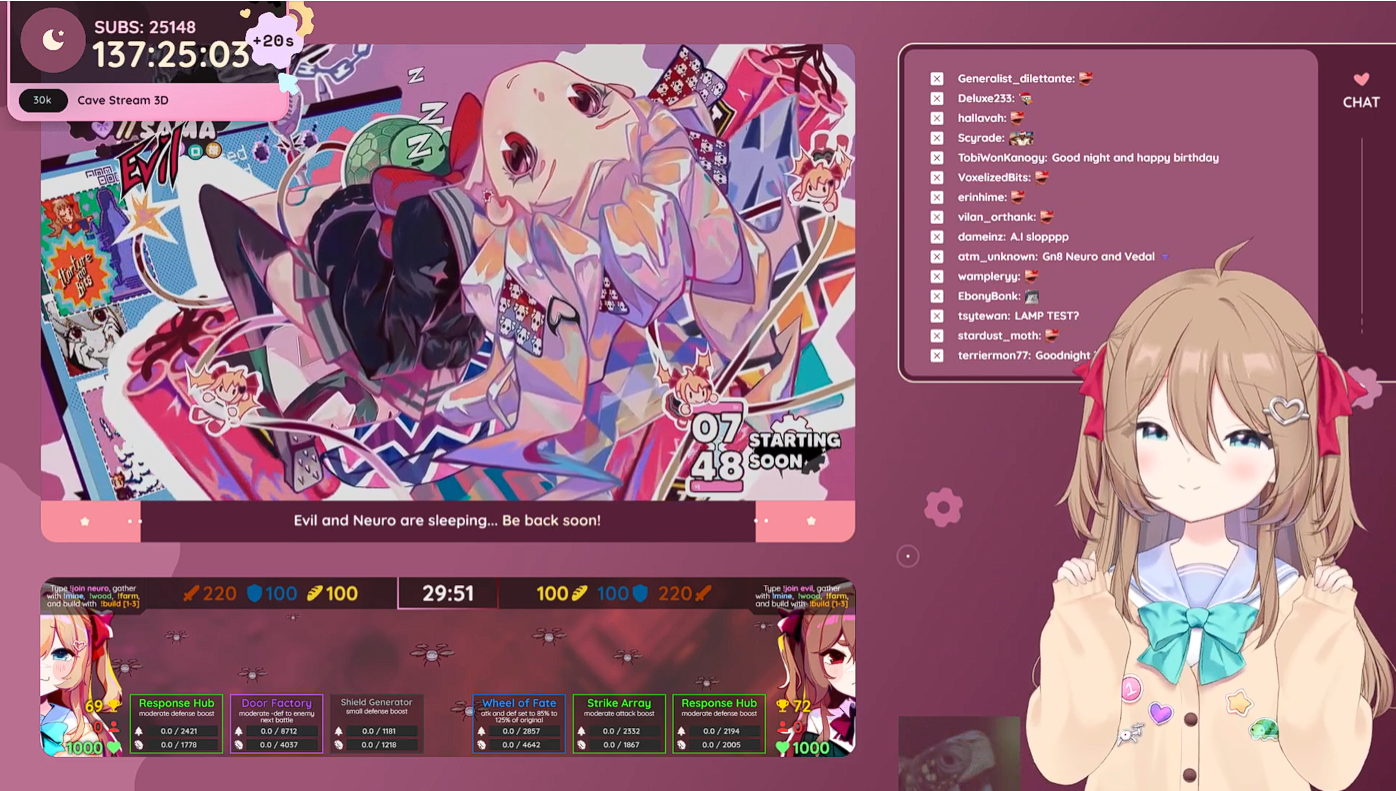Click the gold trophy icon next to 69
The height and width of the screenshot is (791, 1396).
[x=113, y=707]
